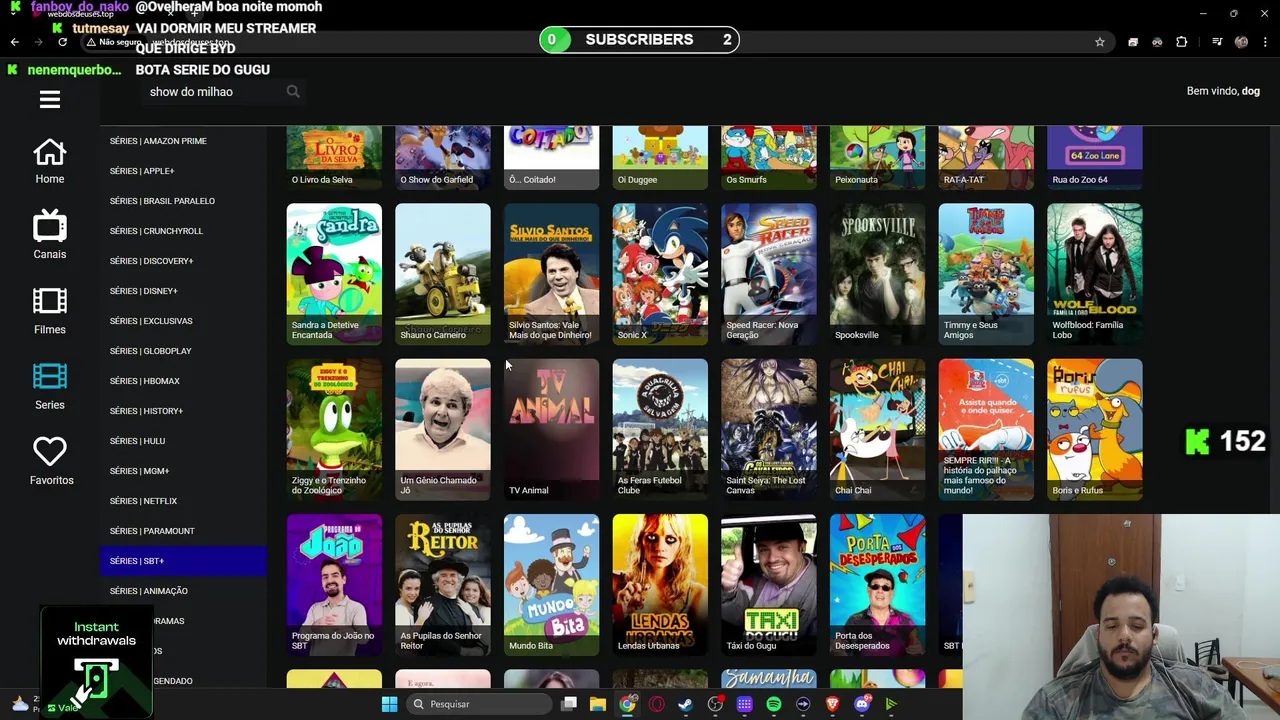Select SÉRIES | HULU category
Screen dimensions: 1280x720
pyautogui.click(x=183, y=441)
